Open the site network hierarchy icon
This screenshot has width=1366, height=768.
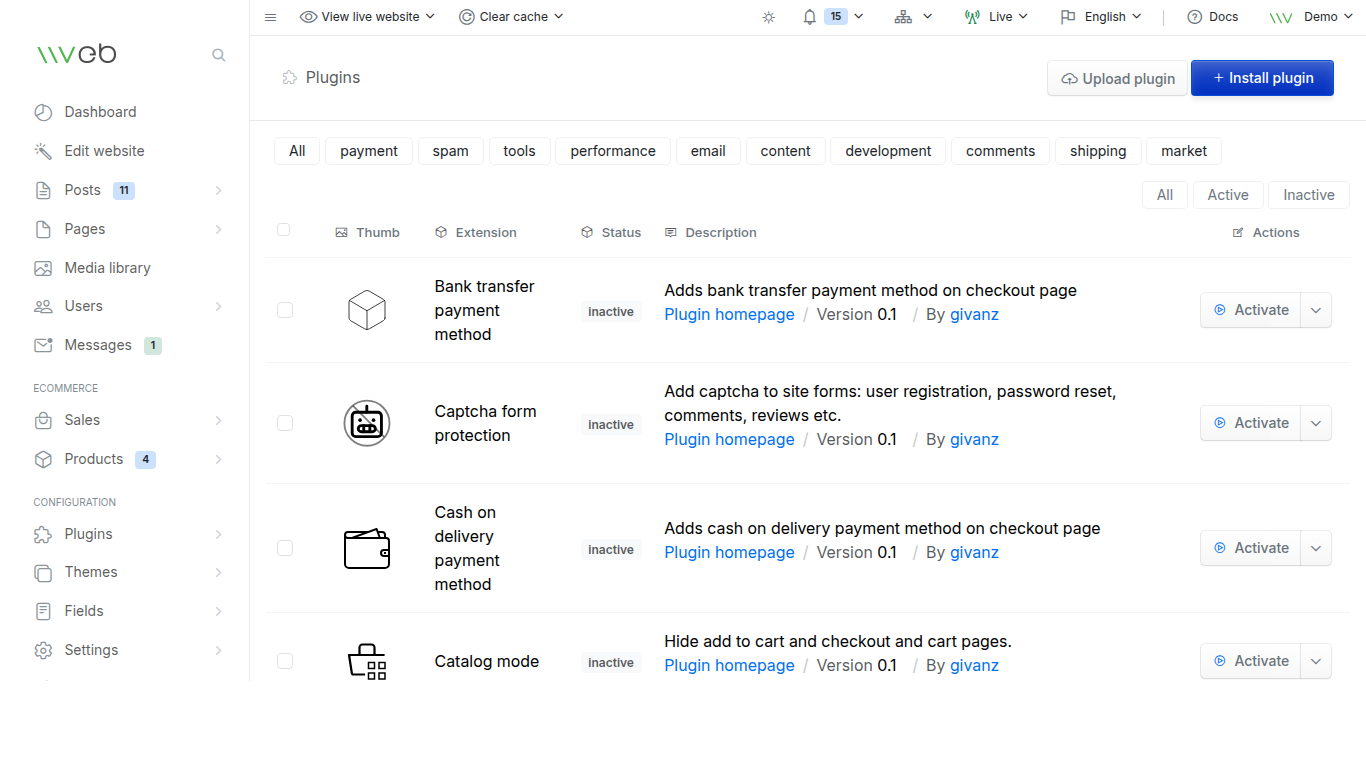[x=903, y=17]
